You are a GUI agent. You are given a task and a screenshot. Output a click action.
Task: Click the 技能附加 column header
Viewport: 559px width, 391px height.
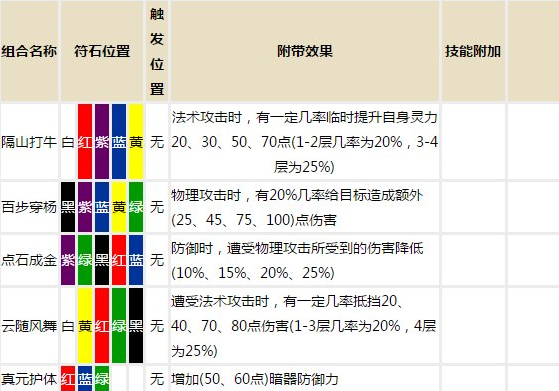tap(473, 51)
